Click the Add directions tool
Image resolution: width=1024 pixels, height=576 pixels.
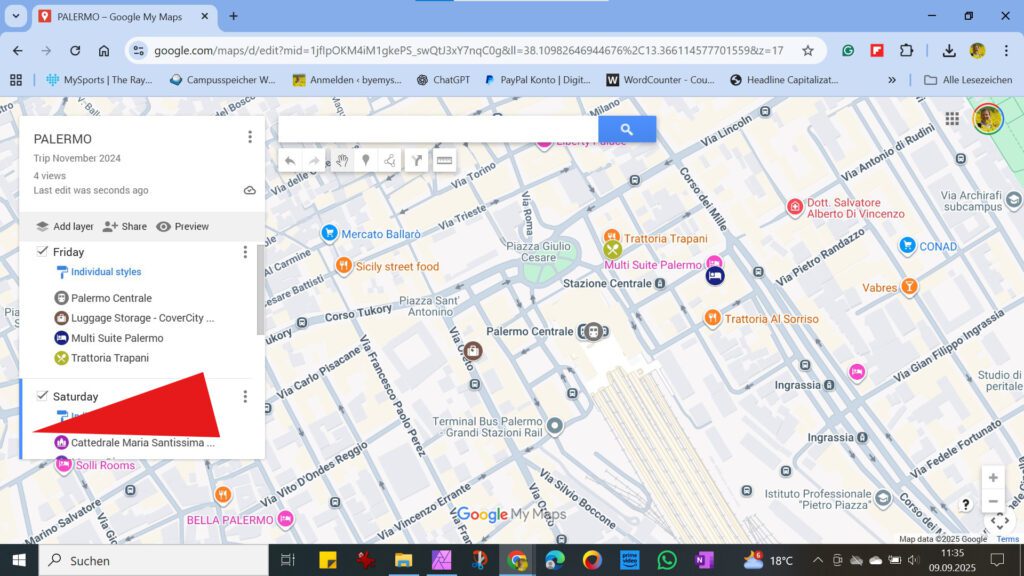click(x=417, y=161)
